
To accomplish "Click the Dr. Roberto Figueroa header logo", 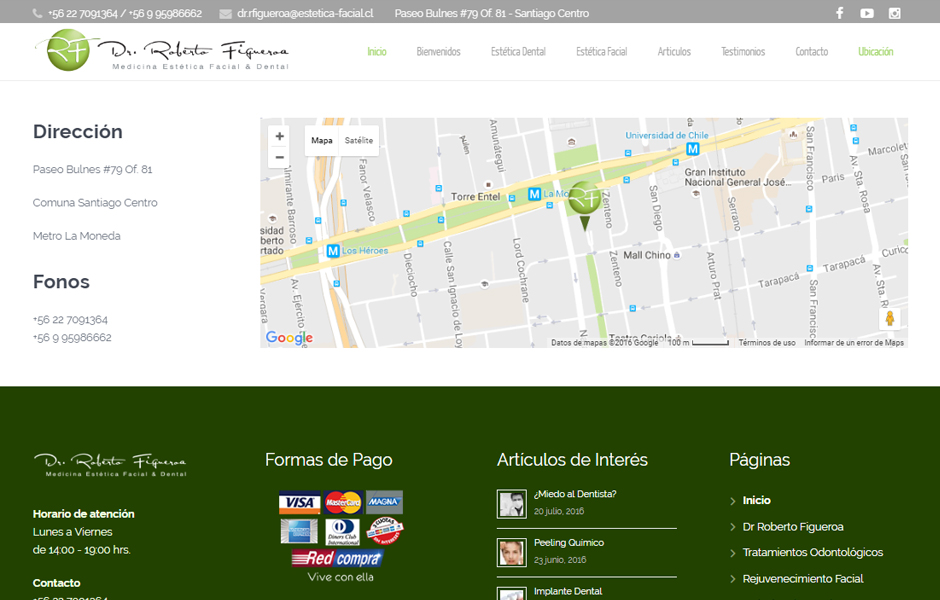I will [x=162, y=50].
